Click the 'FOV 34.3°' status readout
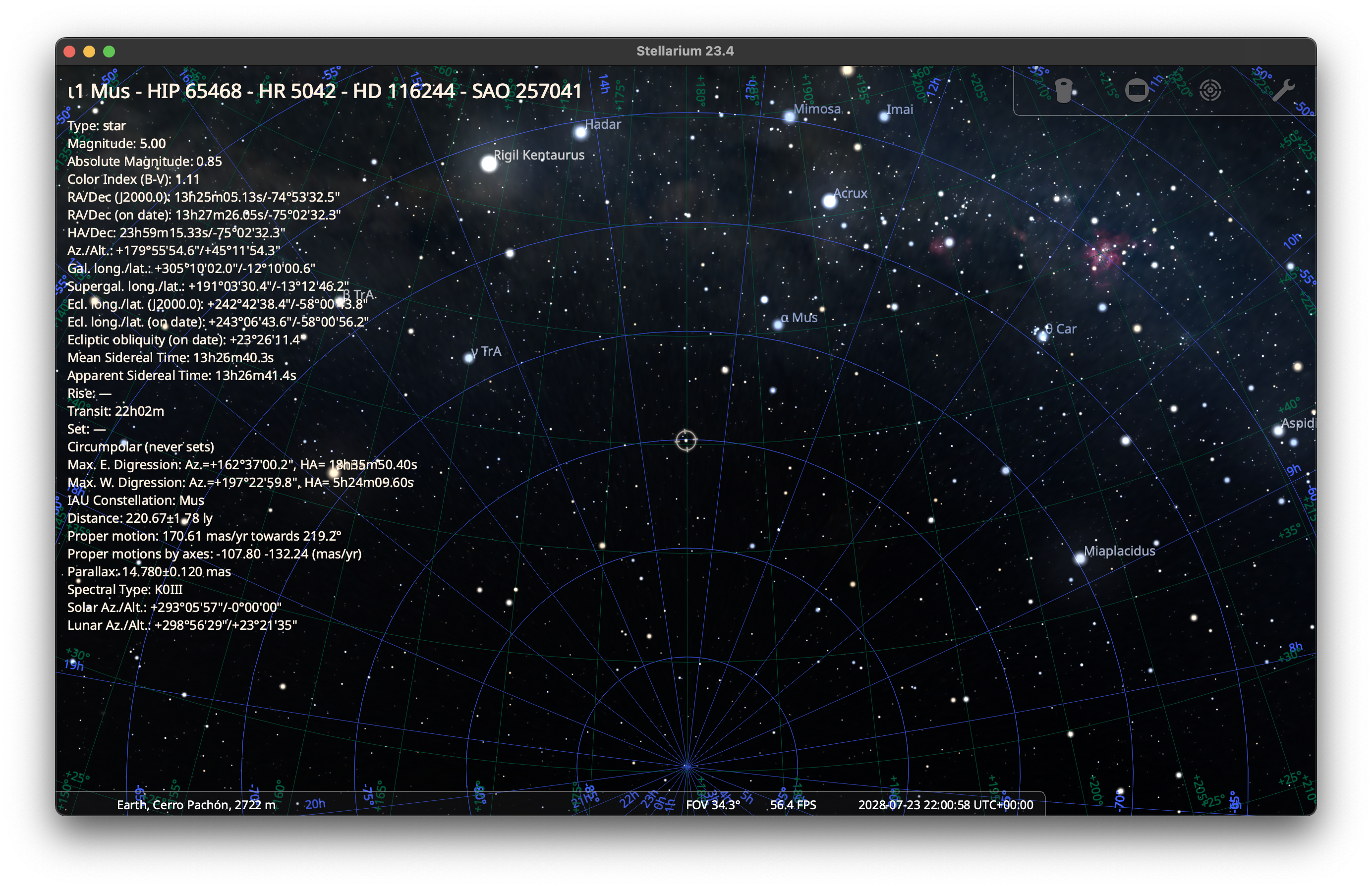This screenshot has height=889, width=1372. [712, 804]
